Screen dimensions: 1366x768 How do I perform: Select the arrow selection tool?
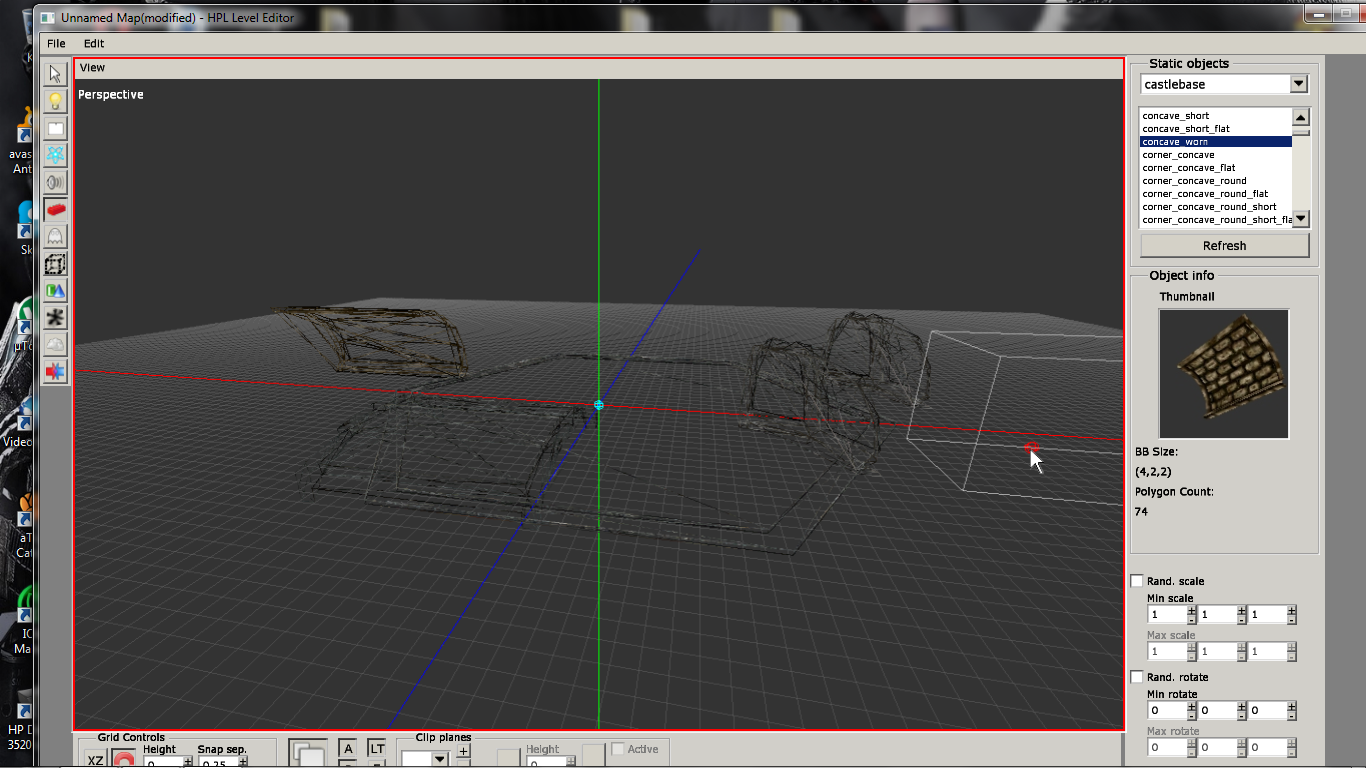click(x=56, y=74)
